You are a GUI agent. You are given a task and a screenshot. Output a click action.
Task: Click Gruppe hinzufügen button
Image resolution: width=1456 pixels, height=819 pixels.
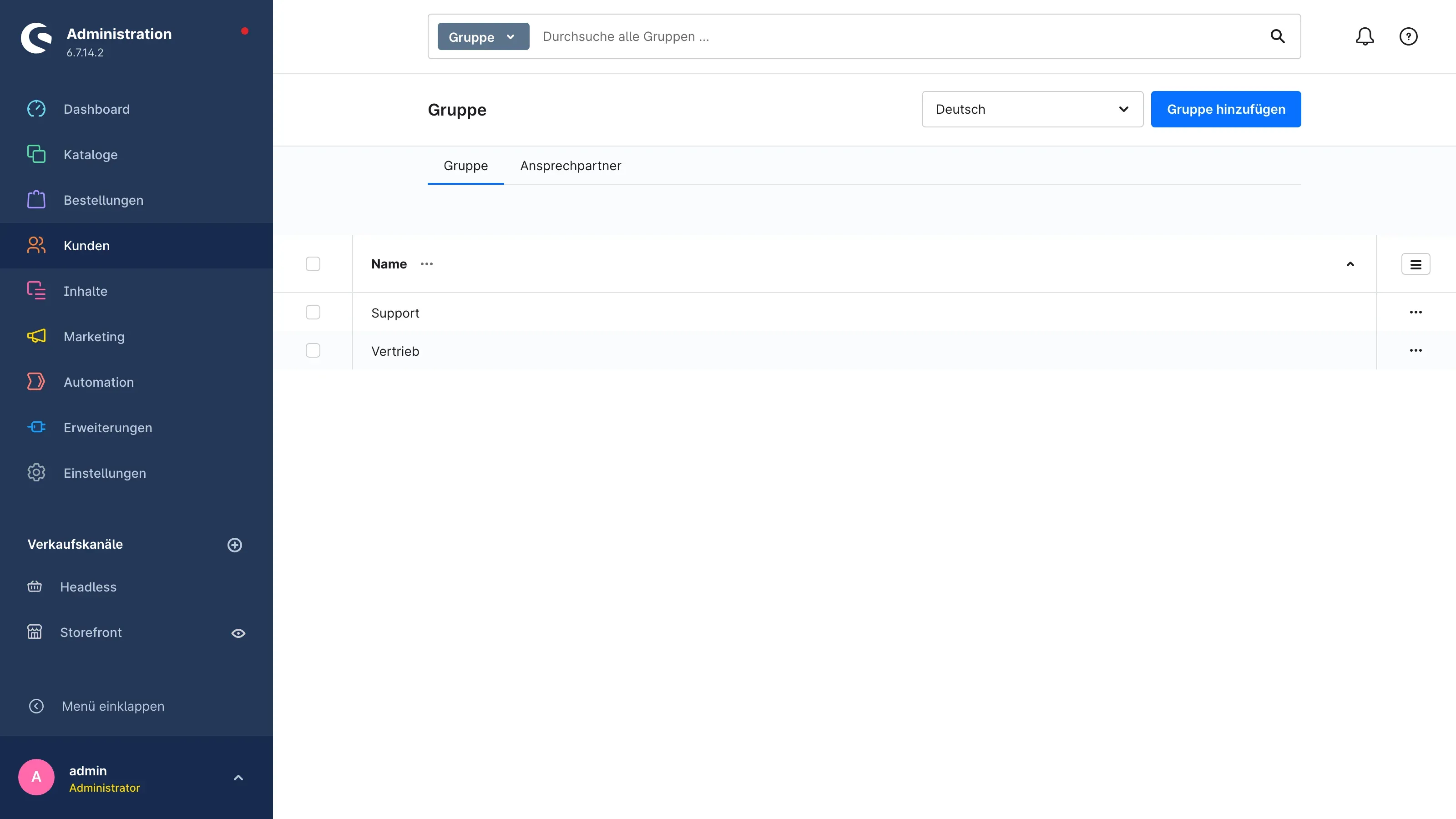tap(1225, 109)
